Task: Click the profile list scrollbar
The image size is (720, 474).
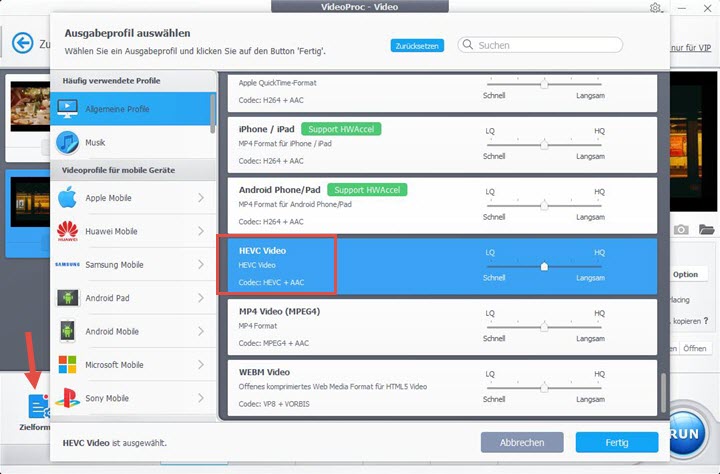Action: click(x=663, y=393)
